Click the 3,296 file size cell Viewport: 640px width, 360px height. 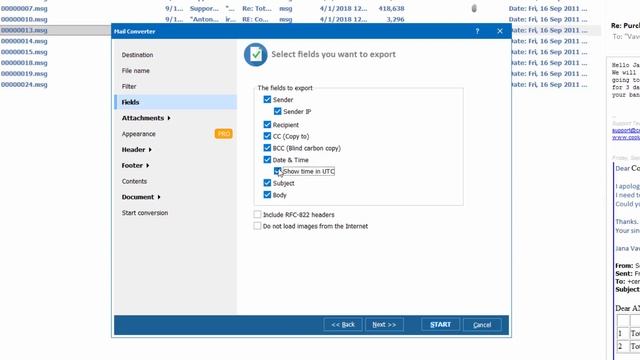point(395,19)
